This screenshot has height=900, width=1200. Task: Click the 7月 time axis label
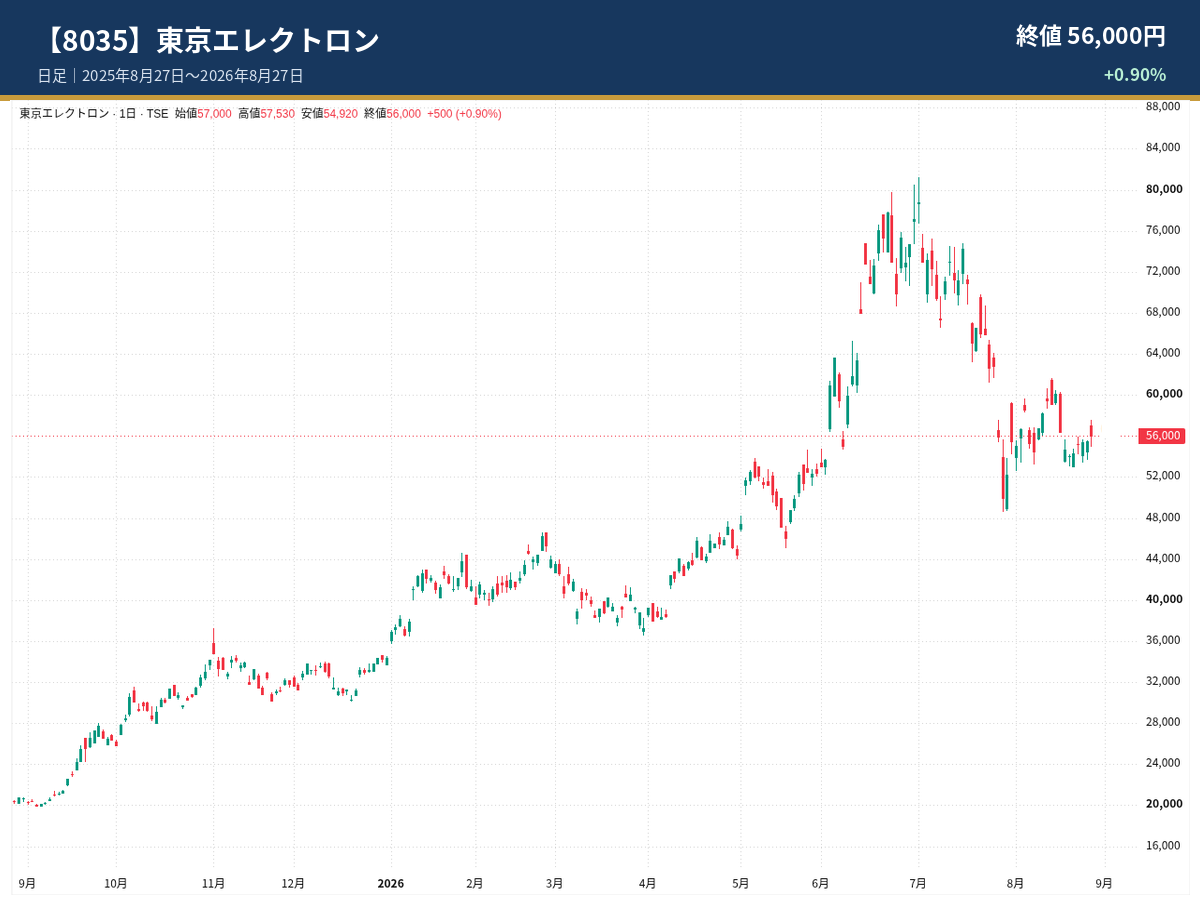point(918,884)
